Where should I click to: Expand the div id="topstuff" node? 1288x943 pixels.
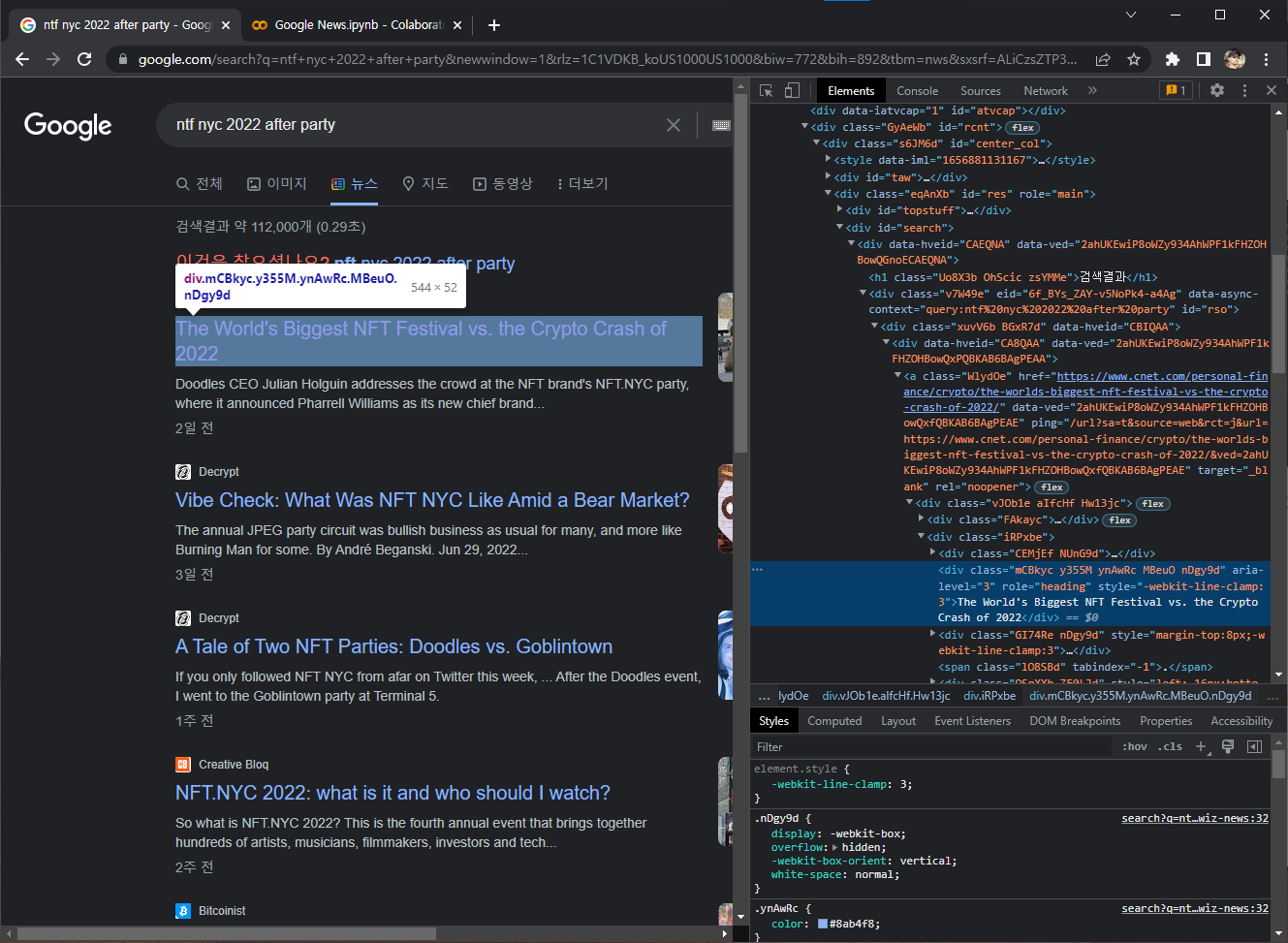tap(840, 209)
